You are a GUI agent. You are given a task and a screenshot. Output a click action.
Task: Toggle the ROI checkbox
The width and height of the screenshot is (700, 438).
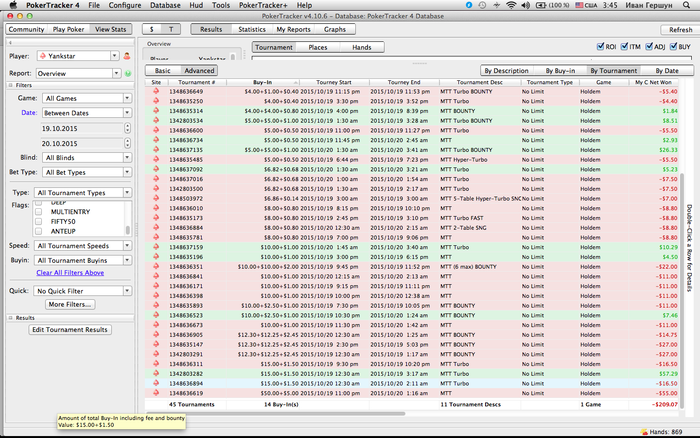click(x=600, y=46)
